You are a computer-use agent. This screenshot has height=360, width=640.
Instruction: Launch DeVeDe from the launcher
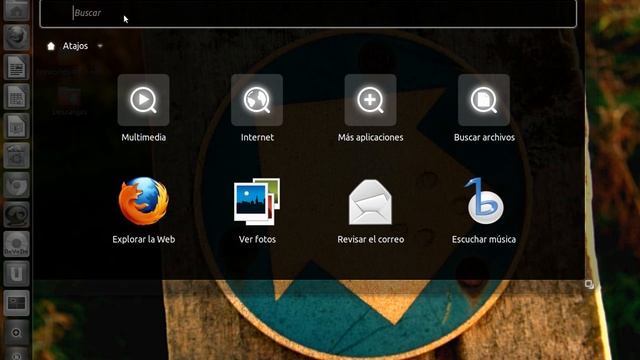pos(16,244)
